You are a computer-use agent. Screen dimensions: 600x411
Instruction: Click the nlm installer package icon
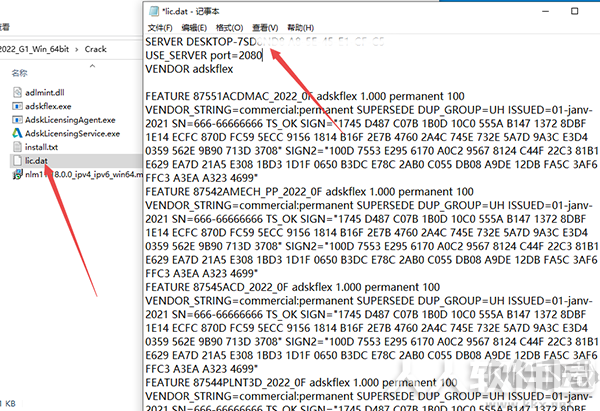click(18, 175)
